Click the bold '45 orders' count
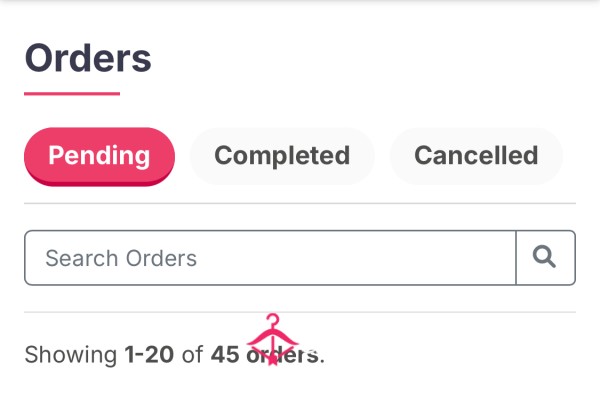Image resolution: width=600 pixels, height=394 pixels. click(x=265, y=355)
